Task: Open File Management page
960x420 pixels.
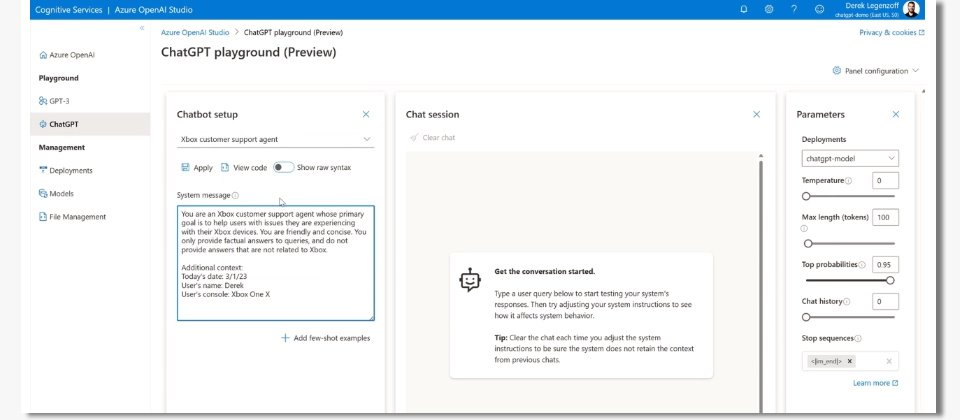Action: (x=72, y=217)
